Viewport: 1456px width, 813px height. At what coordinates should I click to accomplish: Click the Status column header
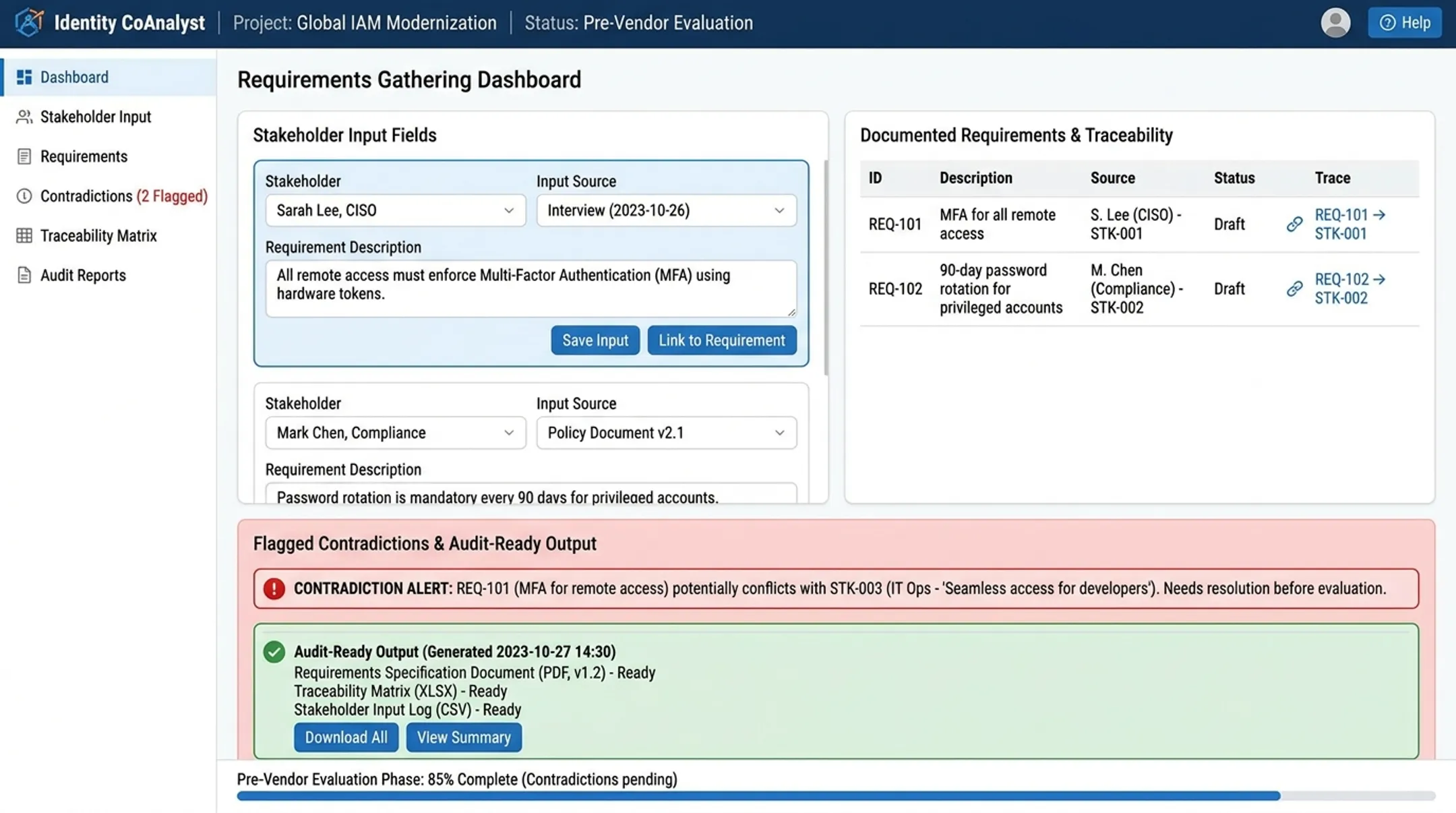(x=1234, y=178)
